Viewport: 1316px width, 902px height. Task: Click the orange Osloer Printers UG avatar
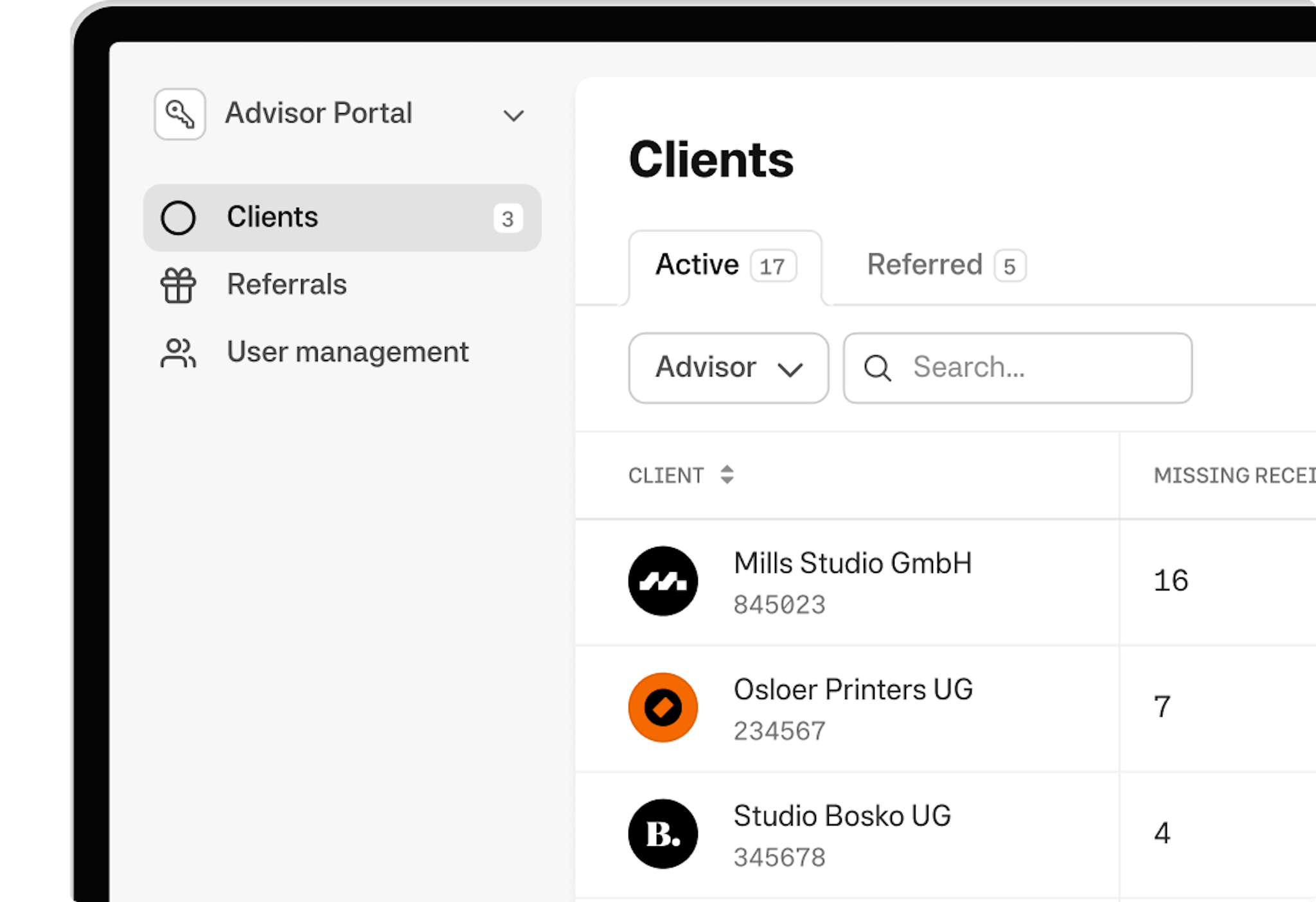(662, 707)
